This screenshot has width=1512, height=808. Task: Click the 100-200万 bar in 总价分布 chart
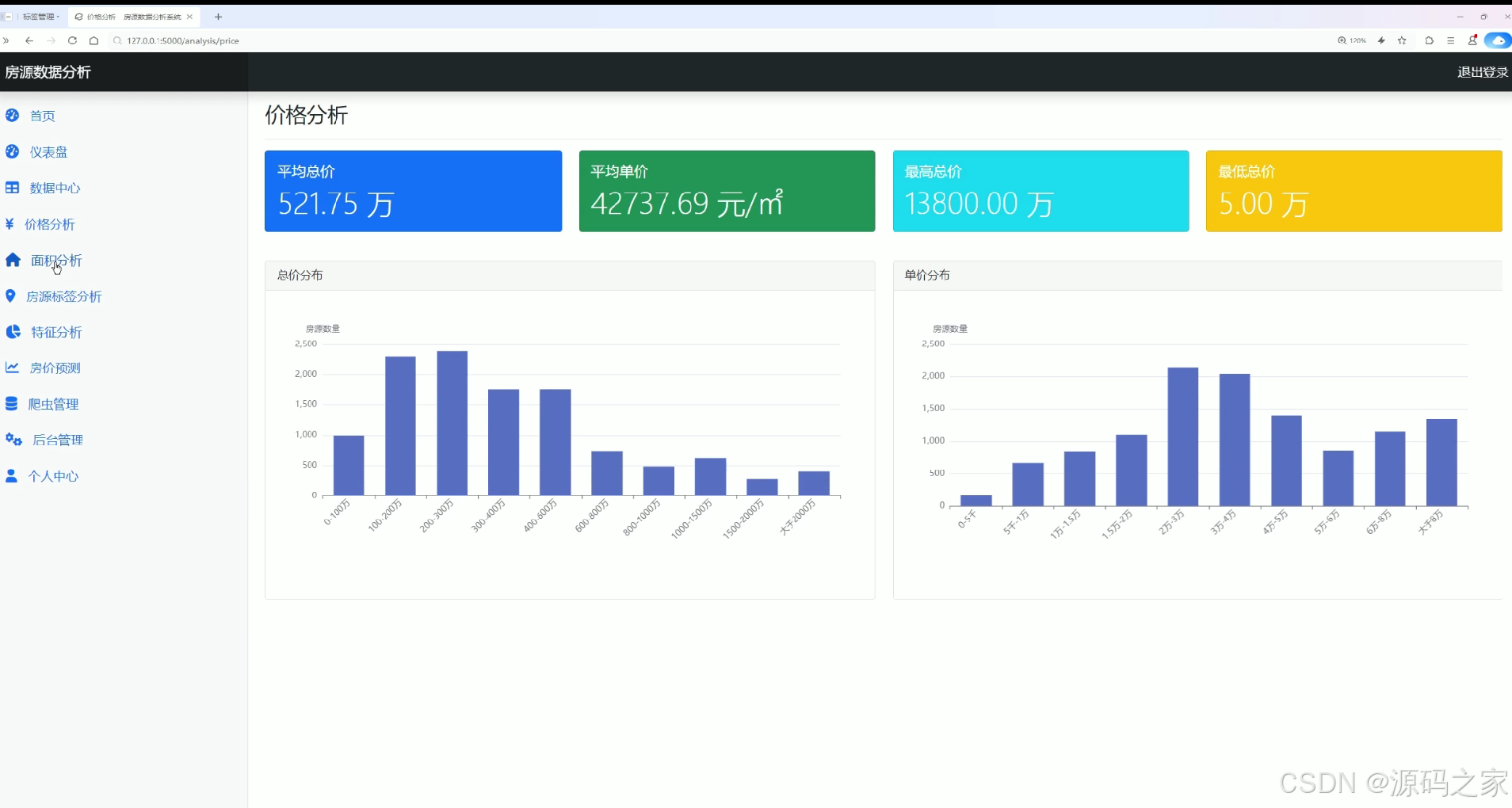pyautogui.click(x=400, y=426)
